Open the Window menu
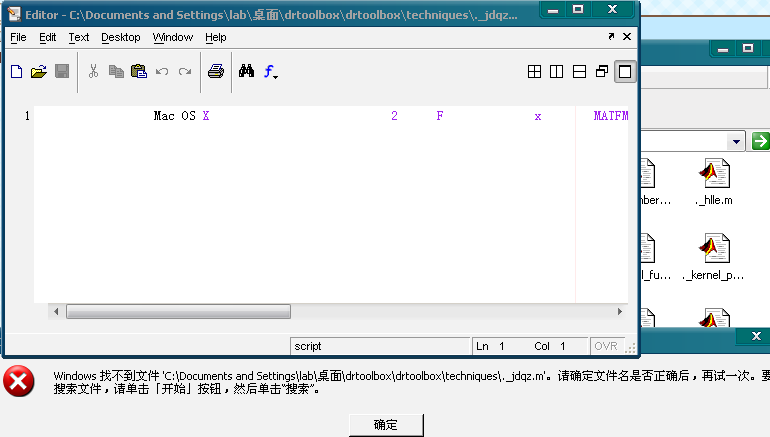 point(173,37)
